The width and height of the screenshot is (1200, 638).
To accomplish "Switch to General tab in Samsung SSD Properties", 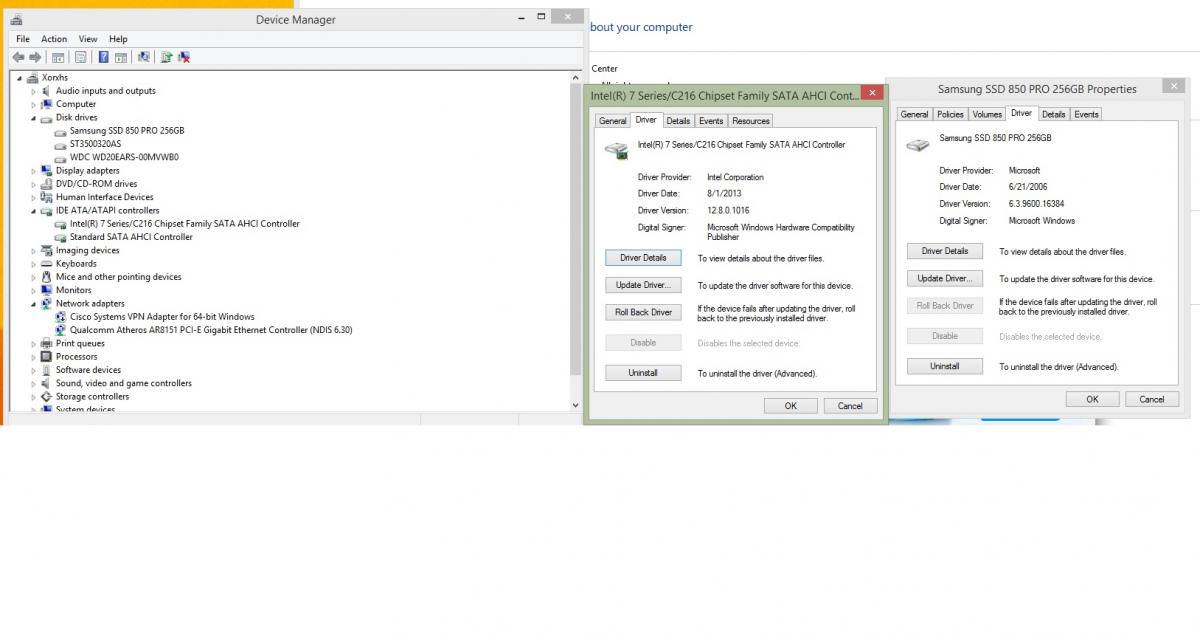I will [914, 114].
